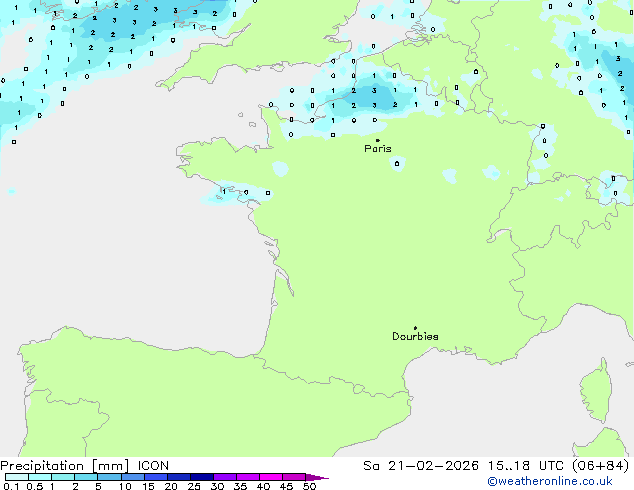Pick the 25–30 mm dark navy swatch

[x=202, y=477]
